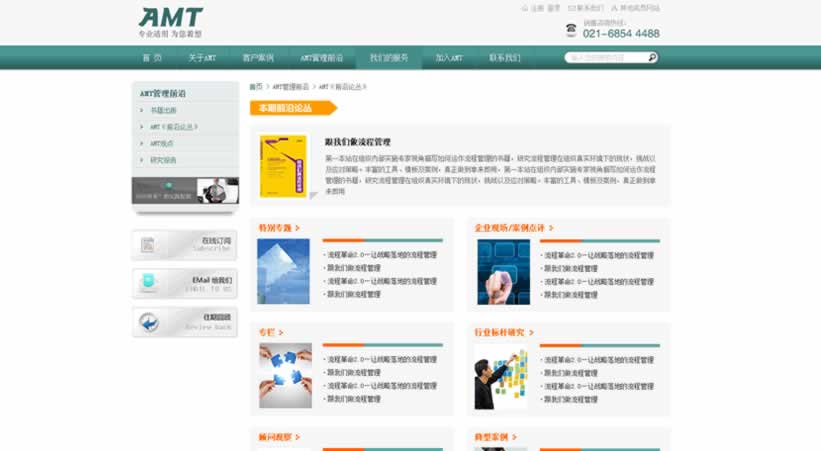Screen dimensions: 821x451
Task: Go to 联系我们 in the navigation bar
Action: pyautogui.click(x=504, y=58)
